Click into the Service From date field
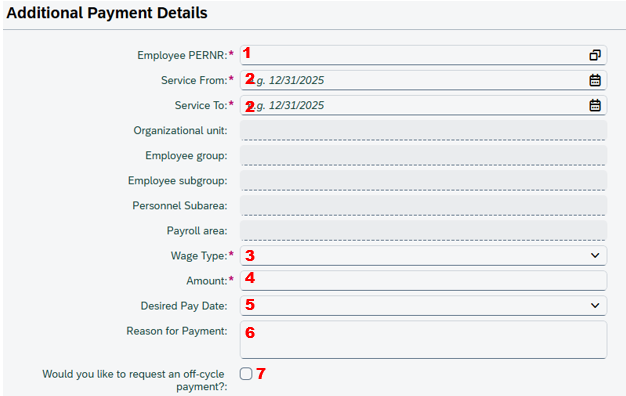626x396 pixels. point(423,80)
